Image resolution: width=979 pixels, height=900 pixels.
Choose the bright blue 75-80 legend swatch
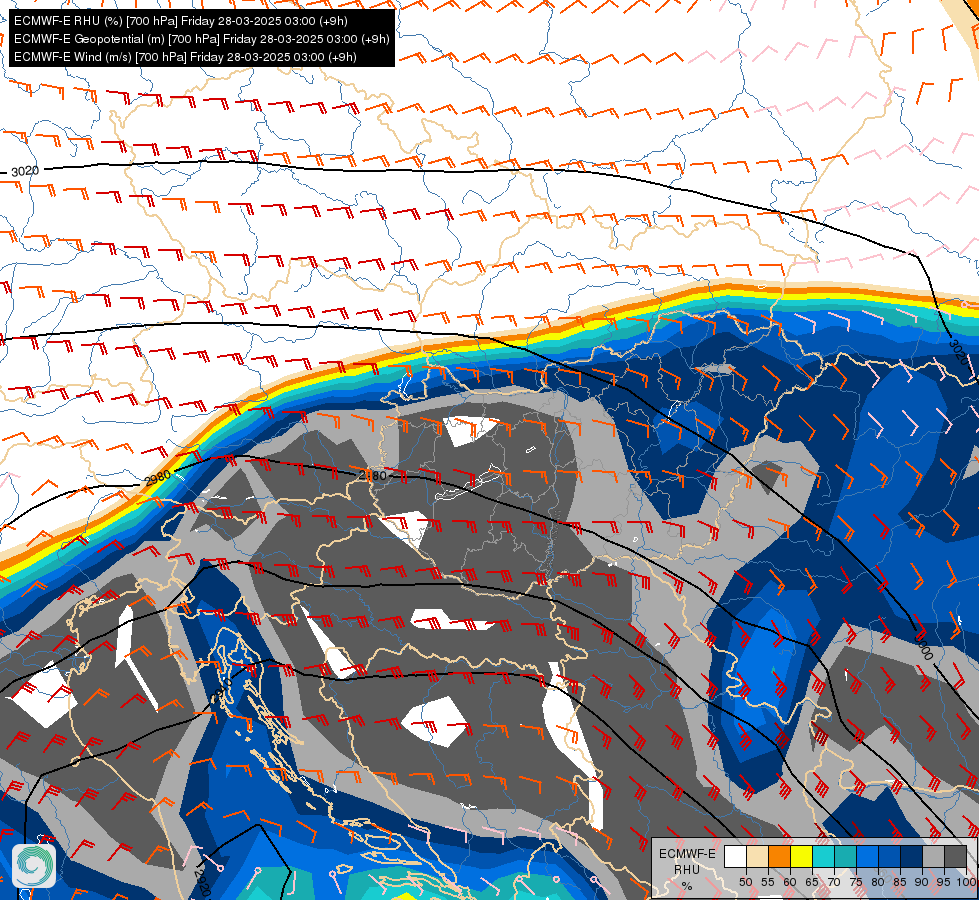(868, 856)
